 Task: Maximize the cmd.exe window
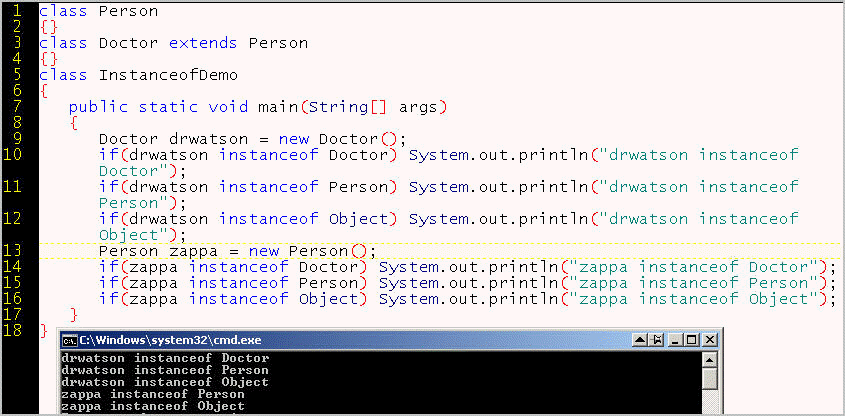click(x=692, y=340)
